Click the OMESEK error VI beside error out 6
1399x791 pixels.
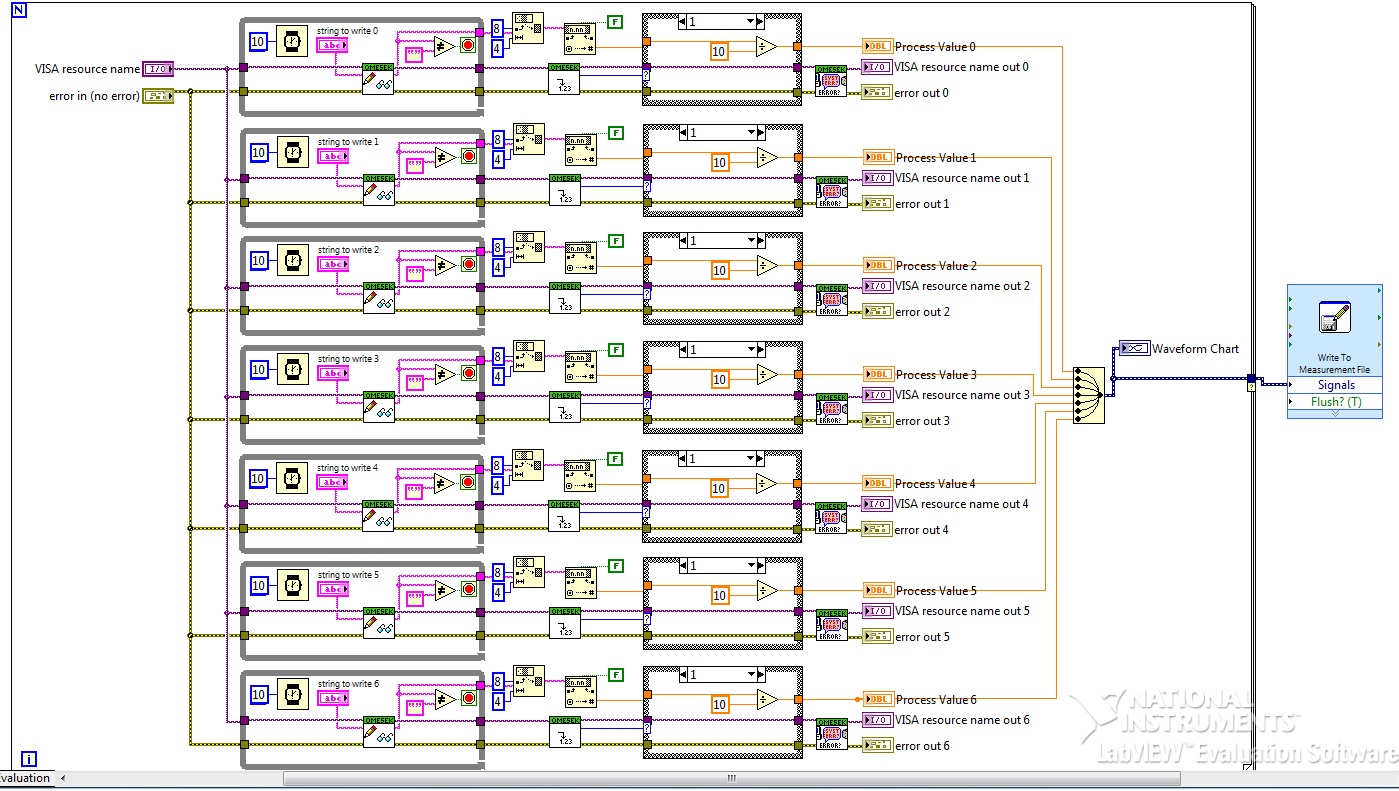831,734
